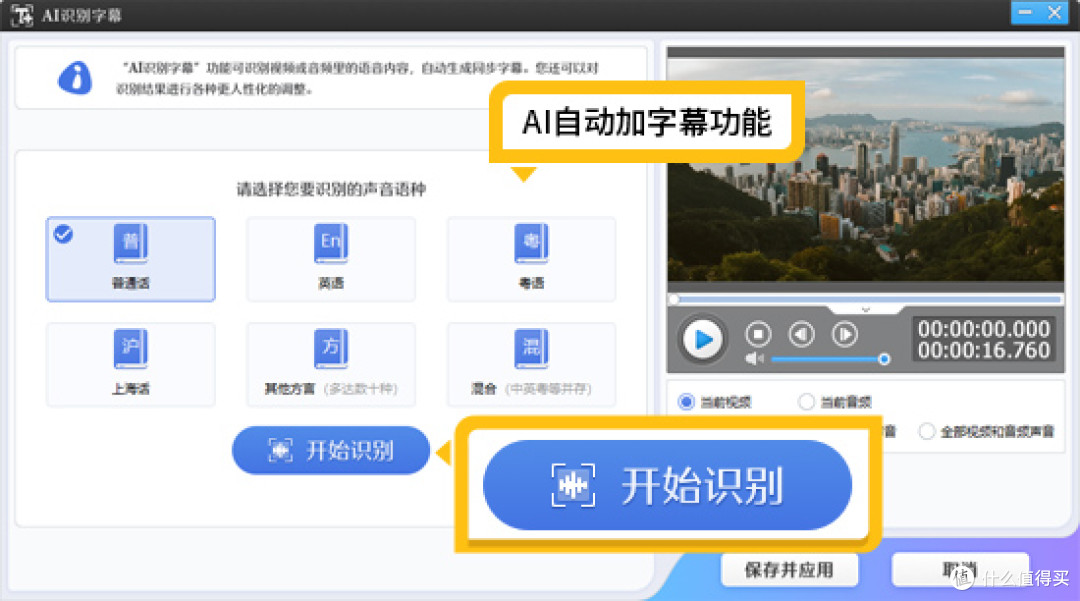Stop the video playback
This screenshot has width=1080, height=601.
[758, 335]
